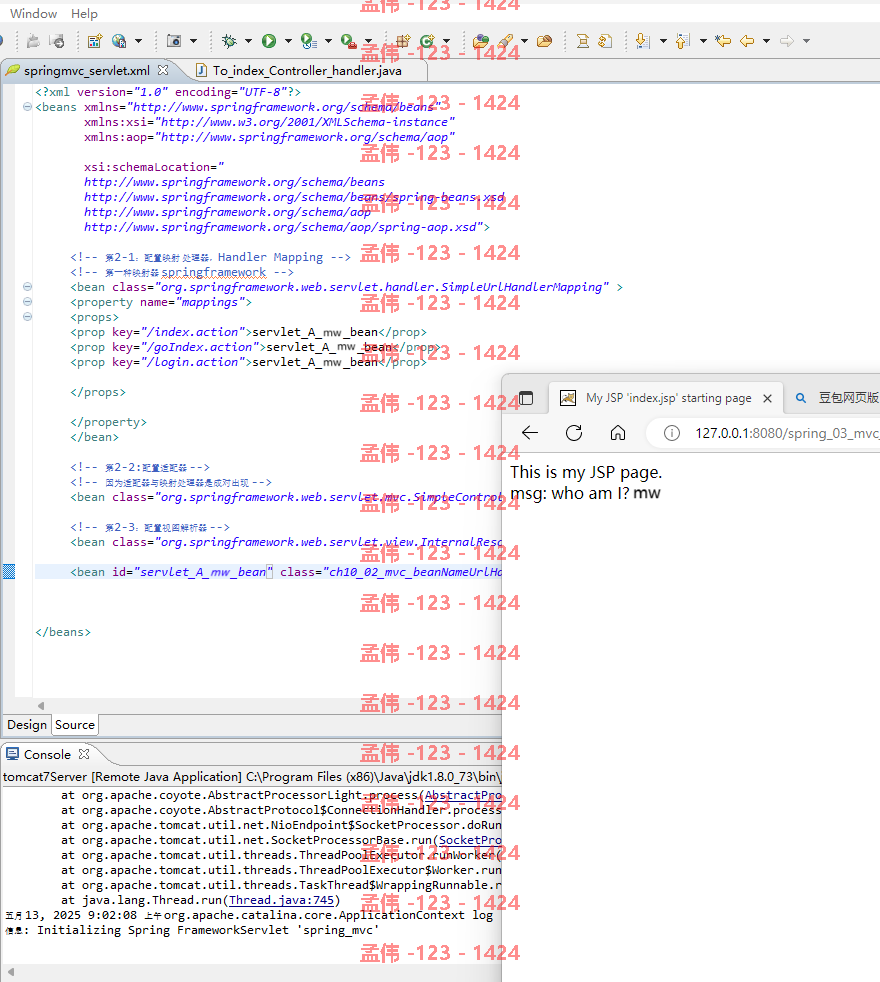Screen dimensions: 880x982
Task: Open the Window menu
Action: (33, 13)
